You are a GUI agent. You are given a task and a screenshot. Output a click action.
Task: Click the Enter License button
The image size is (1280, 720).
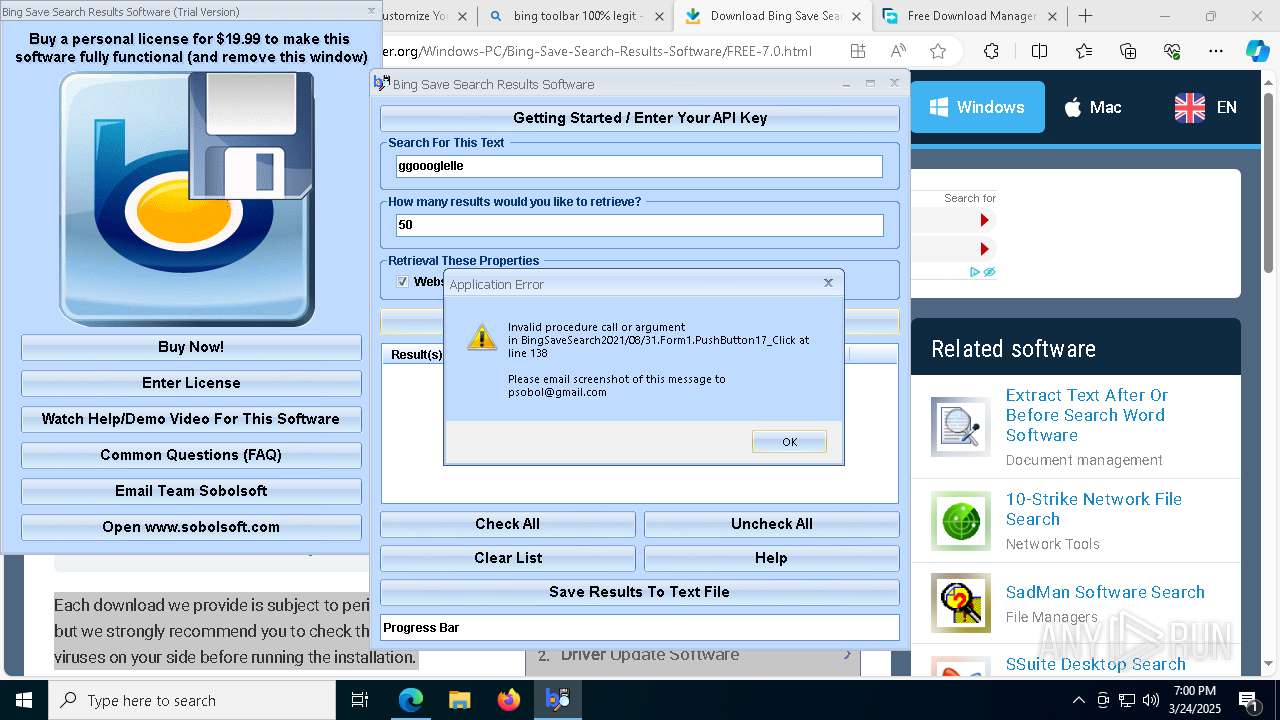point(191,383)
